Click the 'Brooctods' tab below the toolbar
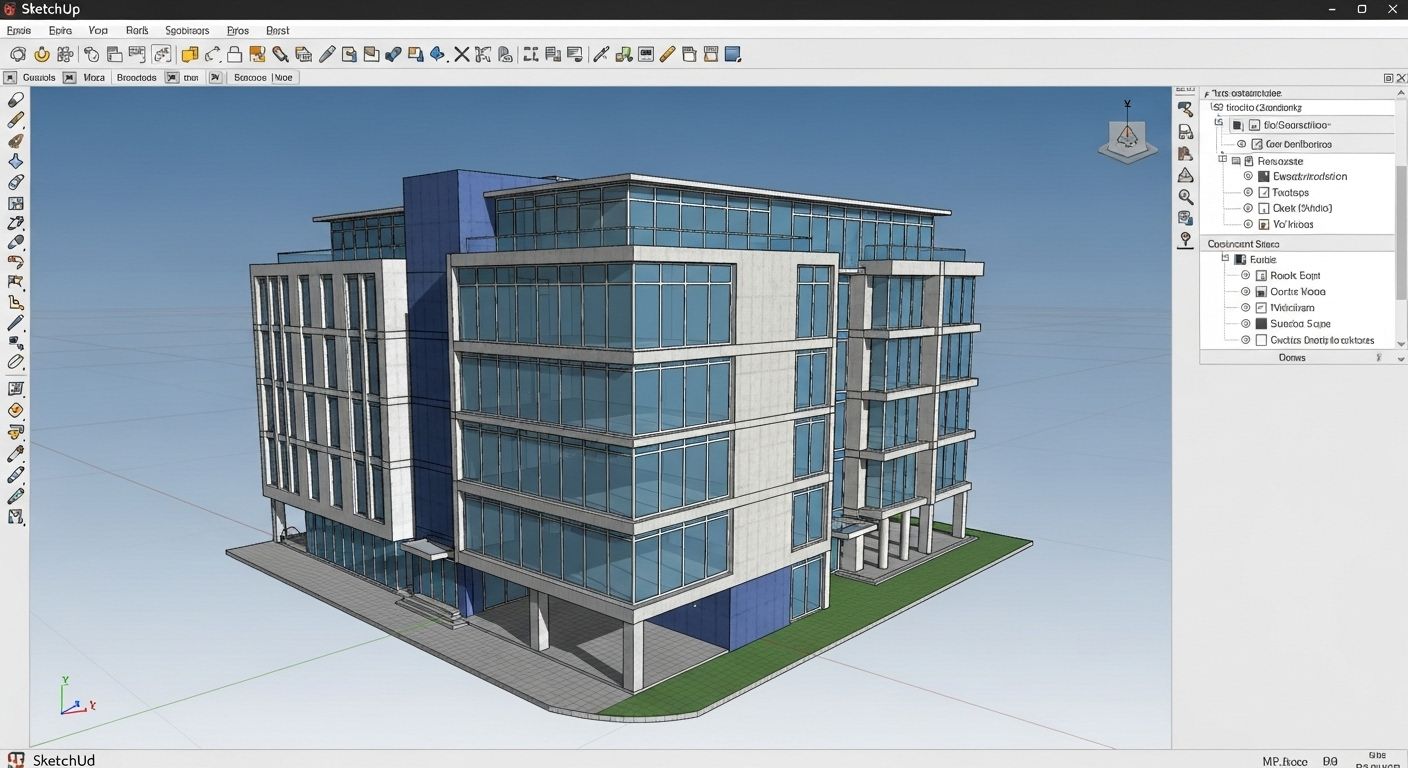Viewport: 1408px width, 768px height. pyautogui.click(x=137, y=77)
